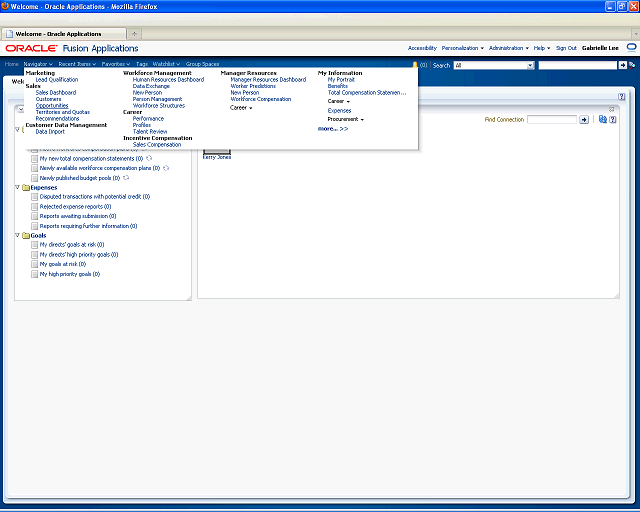Select Human Resources Dashboard entry
The width and height of the screenshot is (640, 512).
[x=169, y=80]
